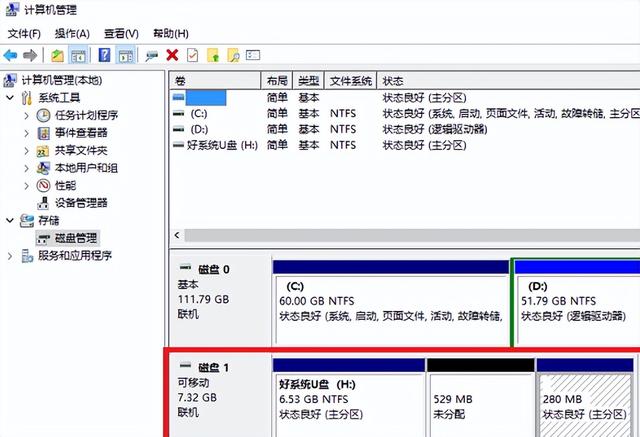Collapse the 系统工具 tree node
Image resolution: width=640 pixels, height=437 pixels.
(10, 98)
